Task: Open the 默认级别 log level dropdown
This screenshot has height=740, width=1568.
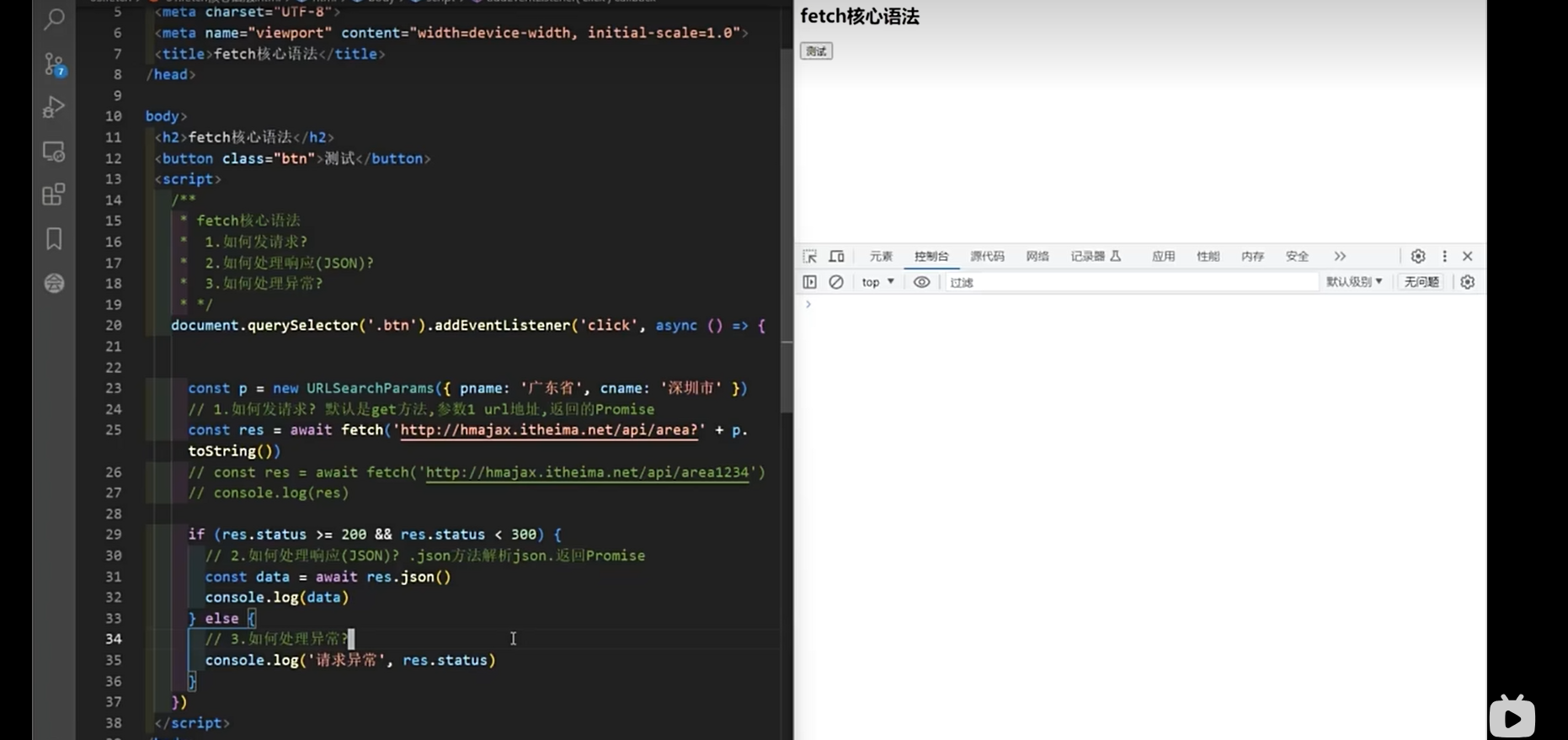Action: click(x=1354, y=282)
